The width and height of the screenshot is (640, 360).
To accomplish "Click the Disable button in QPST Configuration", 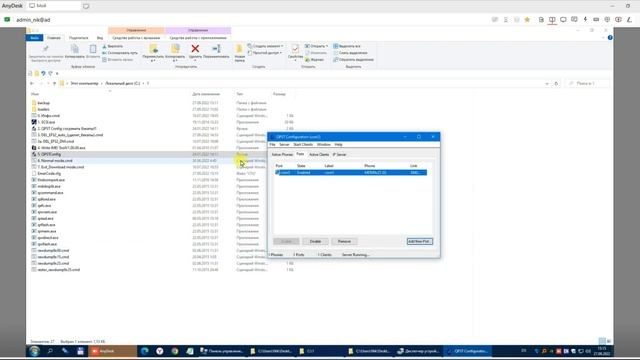I will pos(315,241).
